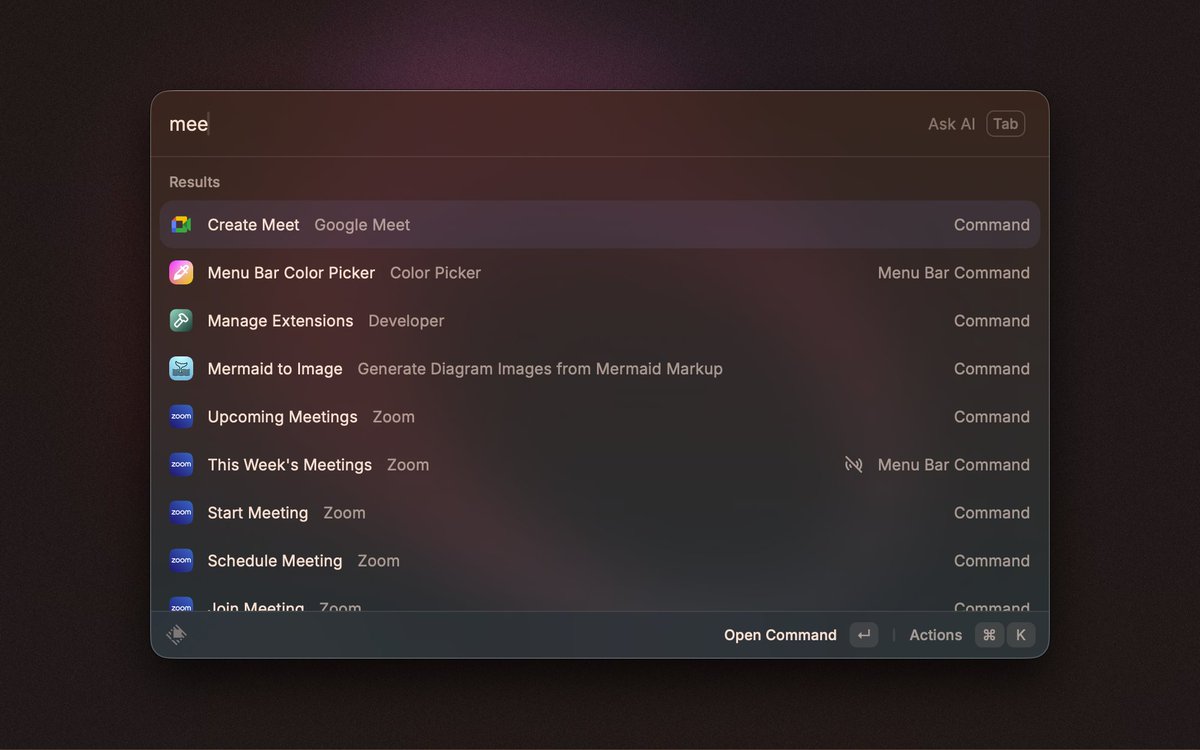Select the This Week's Meetings result
Screen dimensions: 1200x750
(x=600, y=465)
